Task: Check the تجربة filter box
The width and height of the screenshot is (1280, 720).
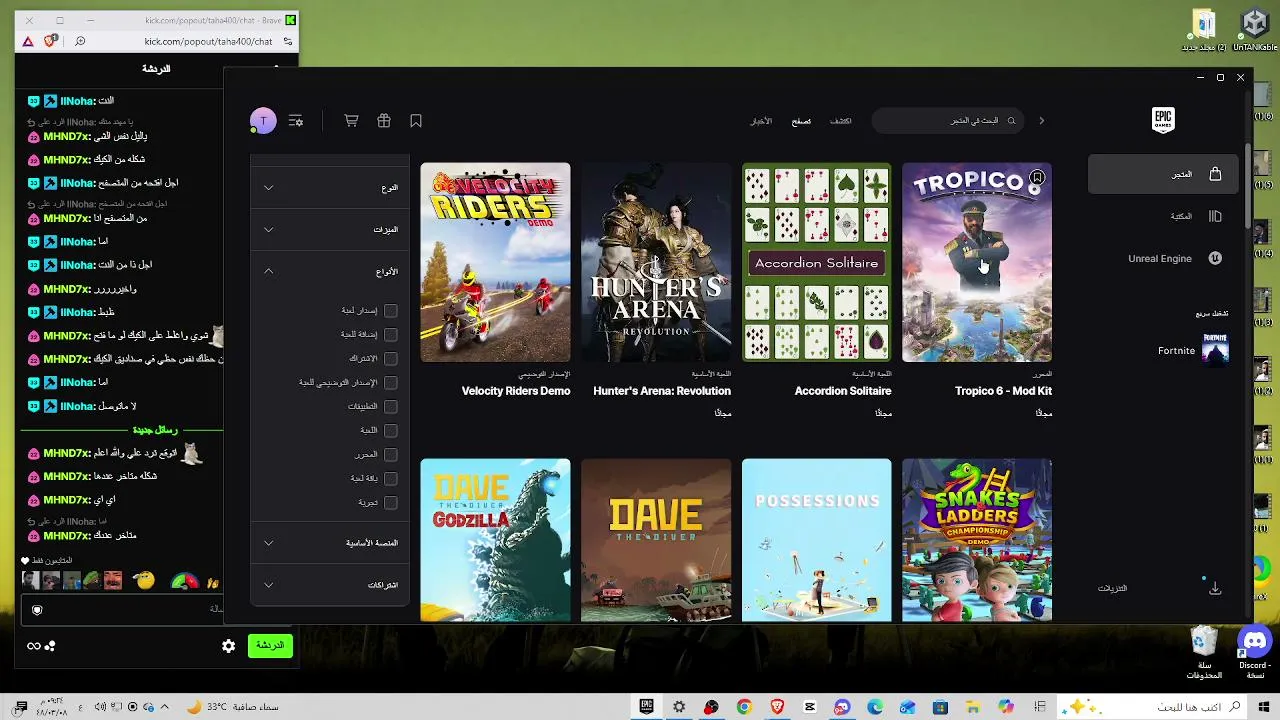Action: [391, 503]
